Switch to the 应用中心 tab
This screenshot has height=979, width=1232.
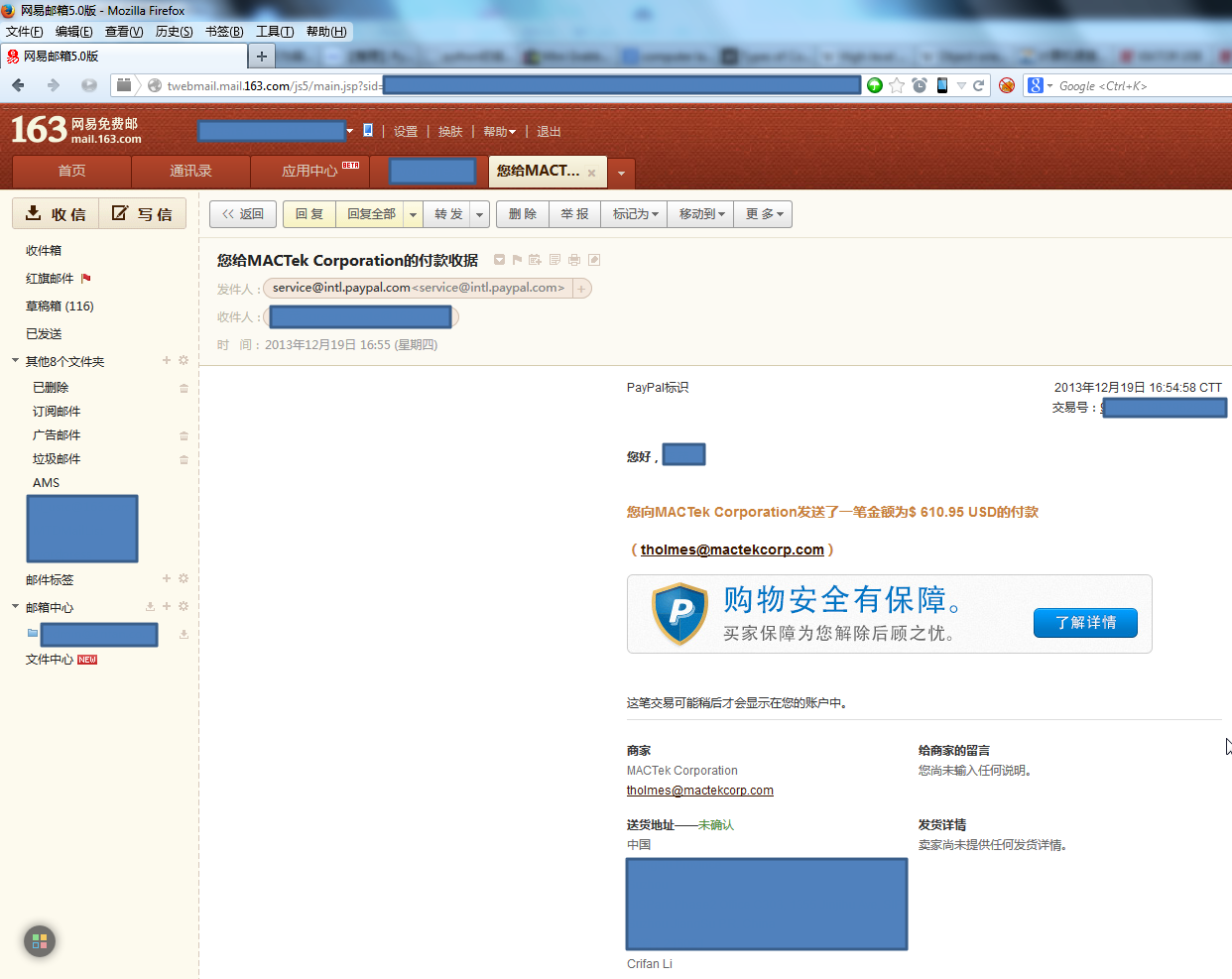coord(309,171)
